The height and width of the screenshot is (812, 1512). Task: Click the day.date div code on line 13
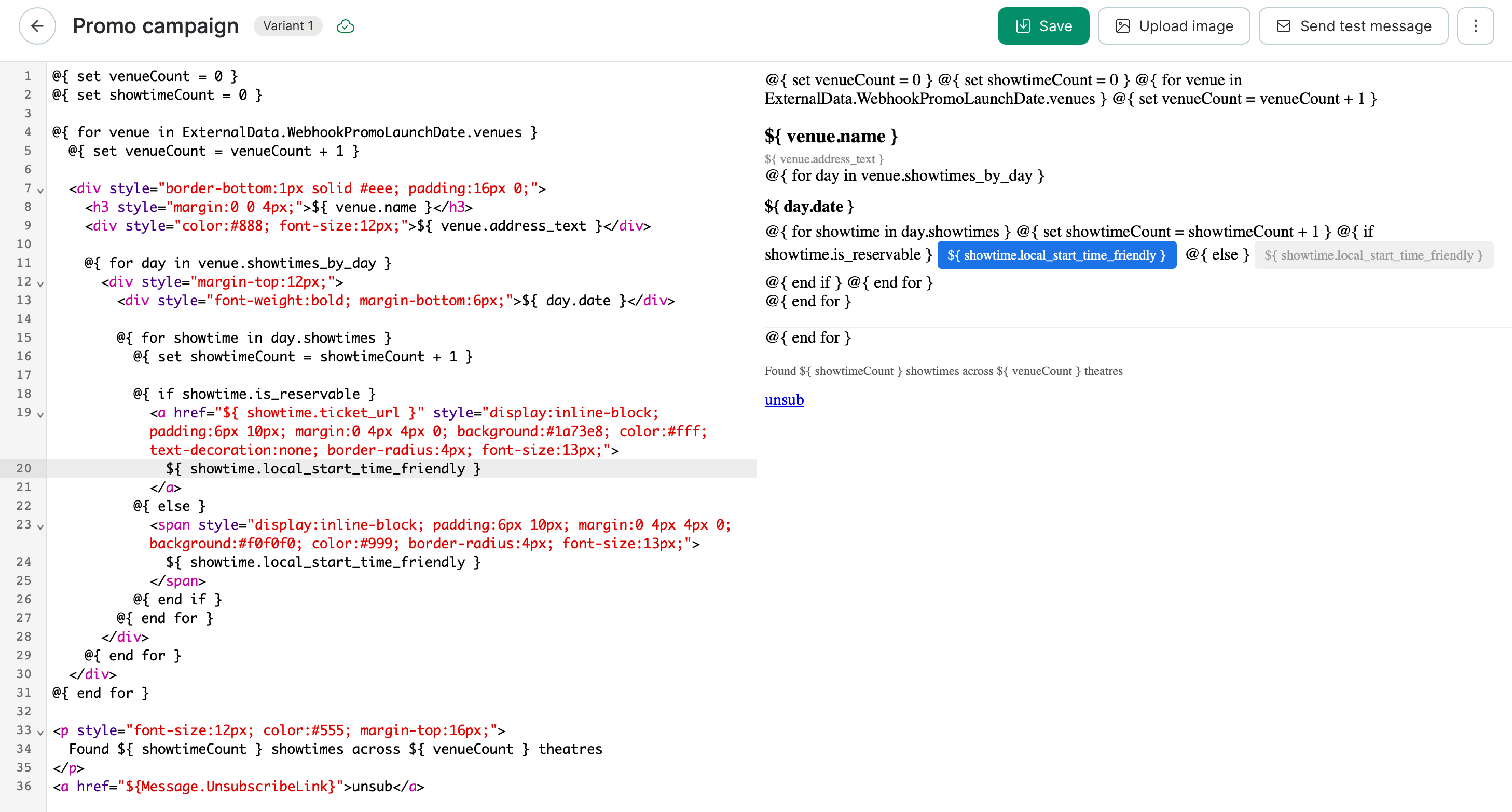pos(396,301)
